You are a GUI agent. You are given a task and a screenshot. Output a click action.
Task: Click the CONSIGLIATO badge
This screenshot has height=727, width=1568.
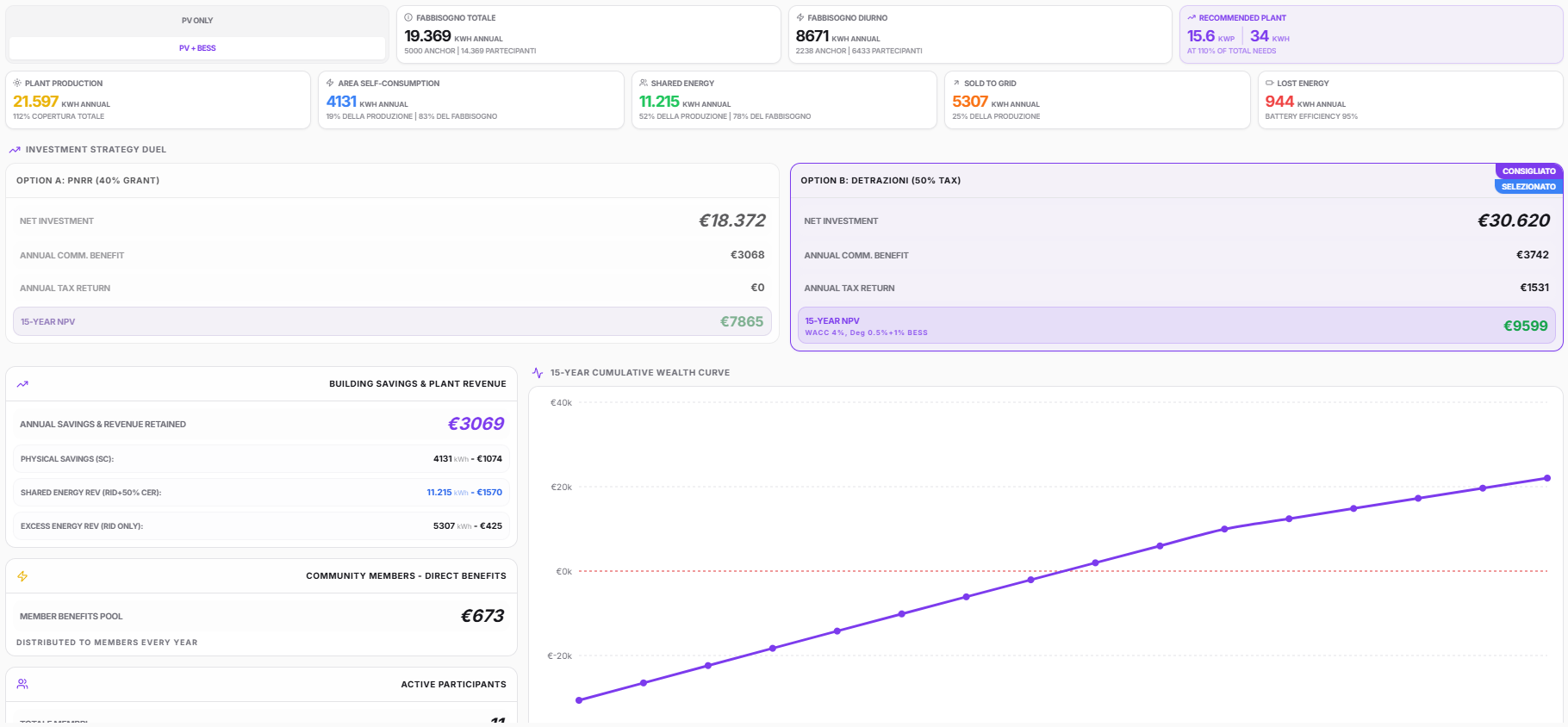[1528, 171]
